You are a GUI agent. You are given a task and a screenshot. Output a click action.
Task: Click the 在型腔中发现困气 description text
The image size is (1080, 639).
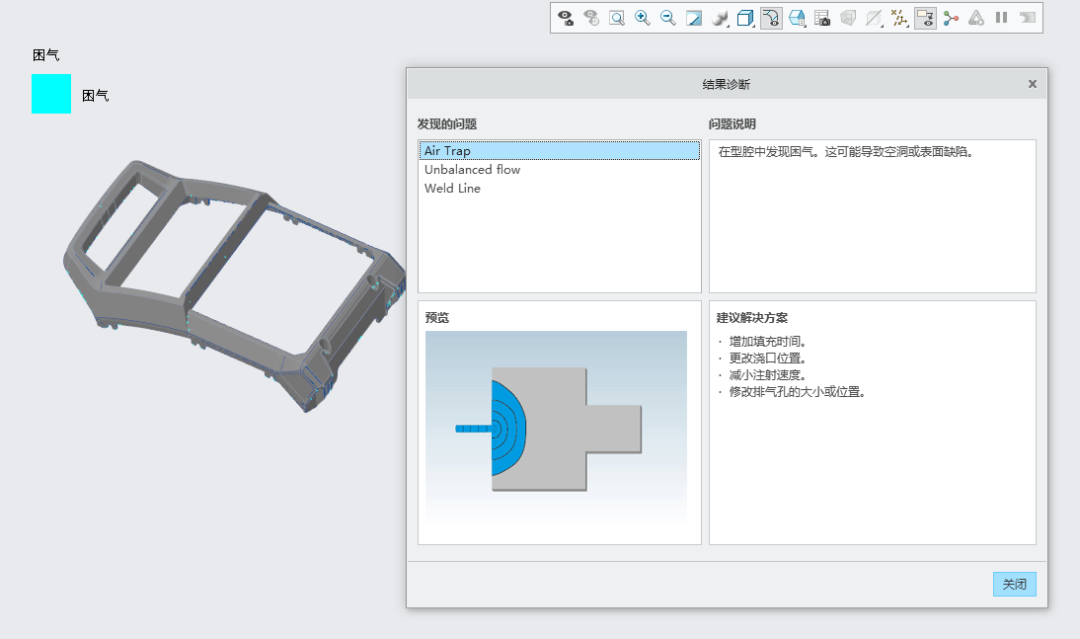[x=846, y=151]
